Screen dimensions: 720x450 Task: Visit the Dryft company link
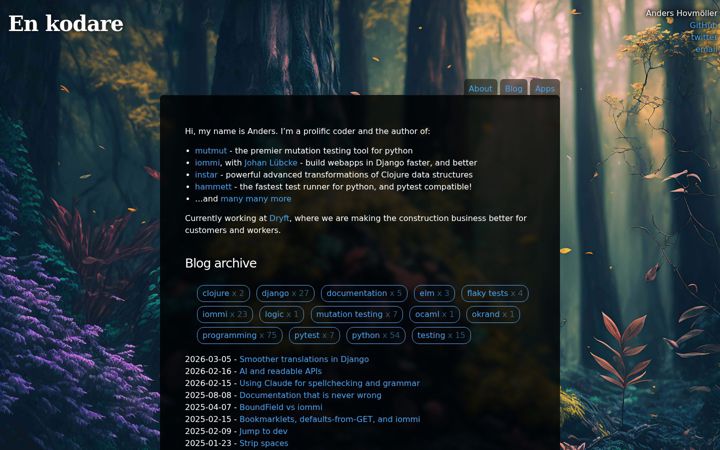[x=279, y=218]
